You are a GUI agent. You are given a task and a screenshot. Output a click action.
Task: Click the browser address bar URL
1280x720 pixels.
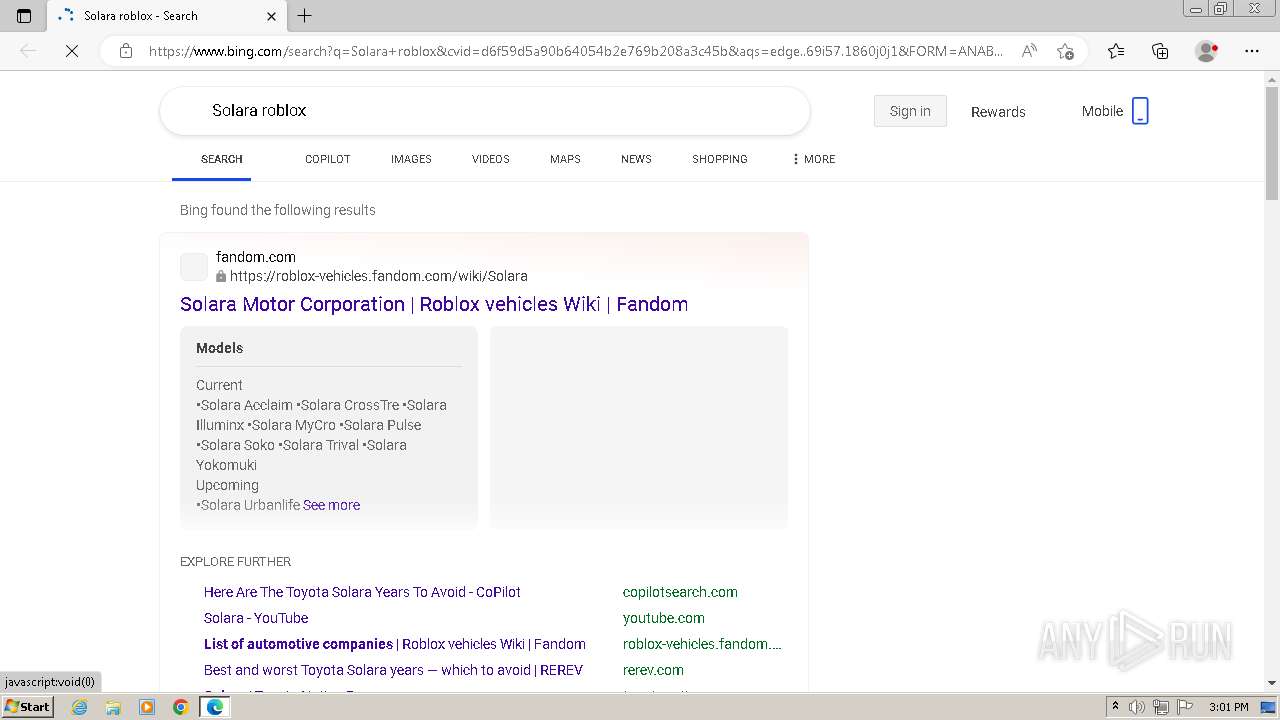pos(575,51)
